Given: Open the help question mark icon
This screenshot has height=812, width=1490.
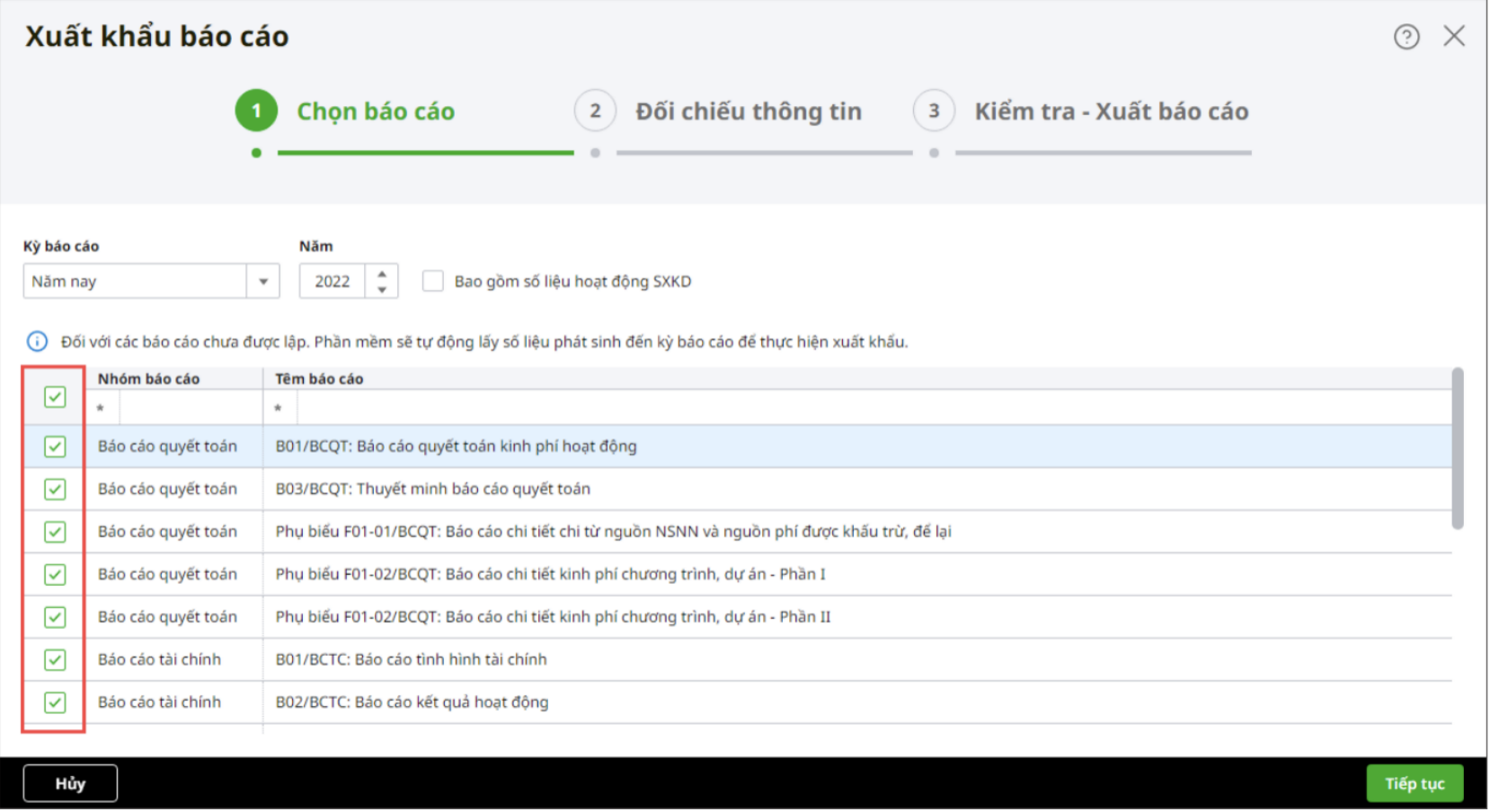Looking at the screenshot, I should (1406, 37).
